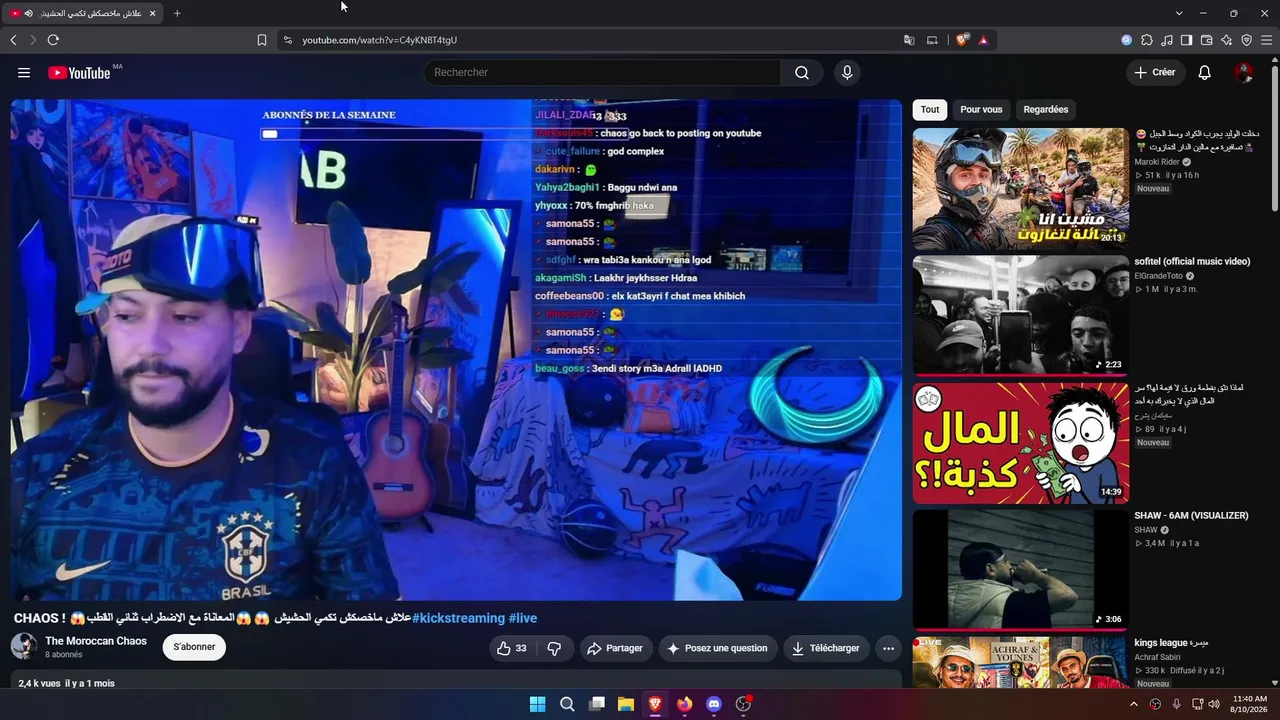Show hidden system tray icons
1280x720 pixels.
click(x=1134, y=704)
